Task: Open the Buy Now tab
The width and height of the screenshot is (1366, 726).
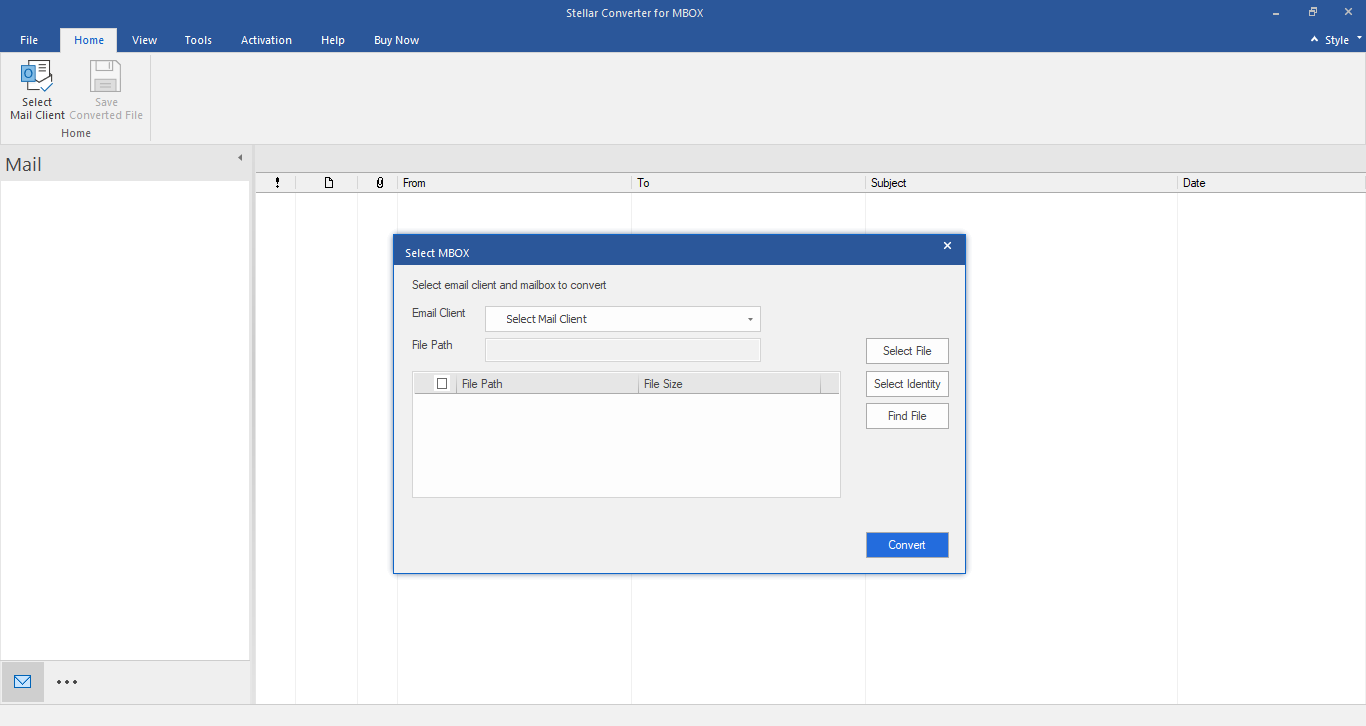Action: (x=396, y=40)
